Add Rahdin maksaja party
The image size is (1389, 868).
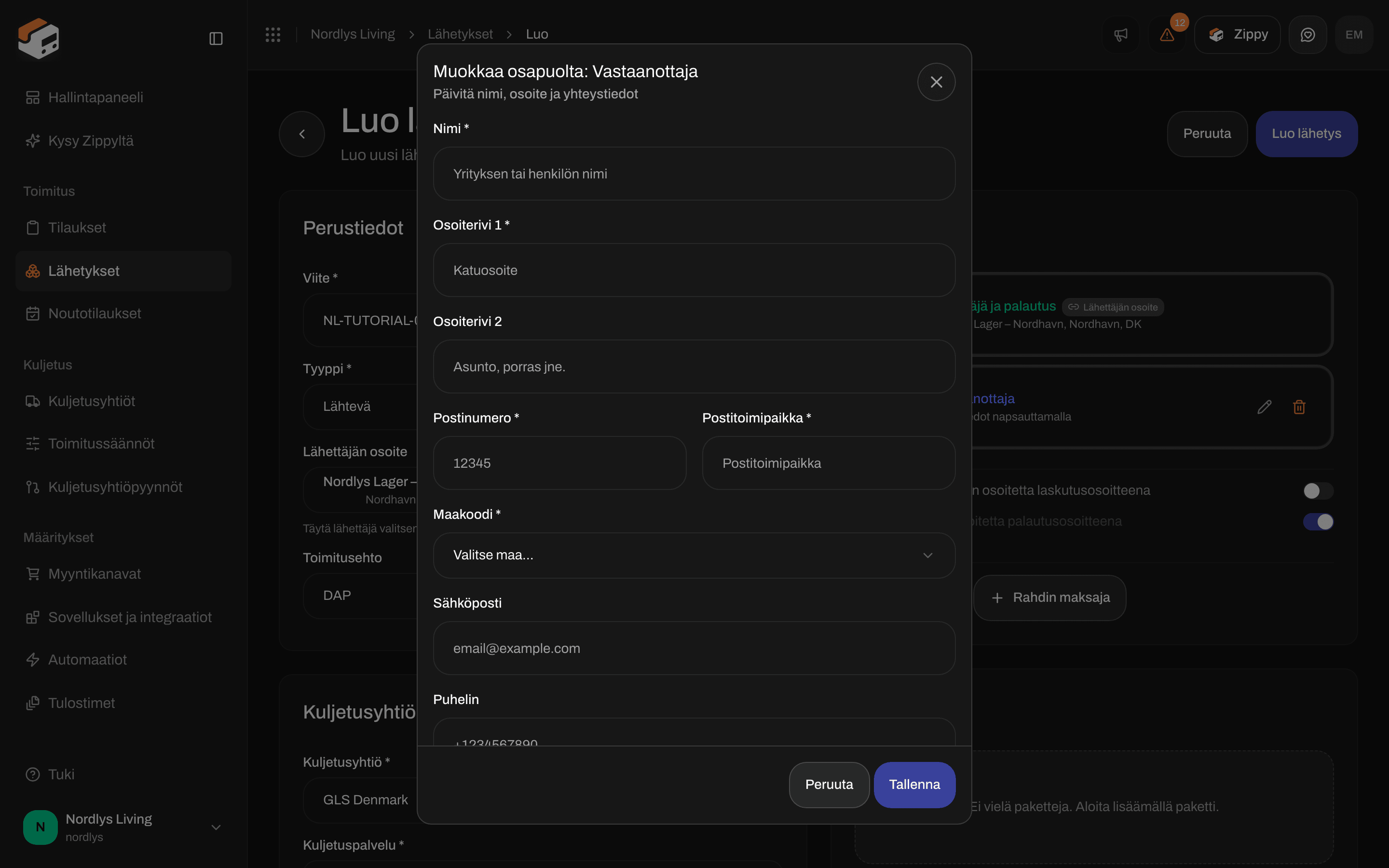tap(1049, 597)
